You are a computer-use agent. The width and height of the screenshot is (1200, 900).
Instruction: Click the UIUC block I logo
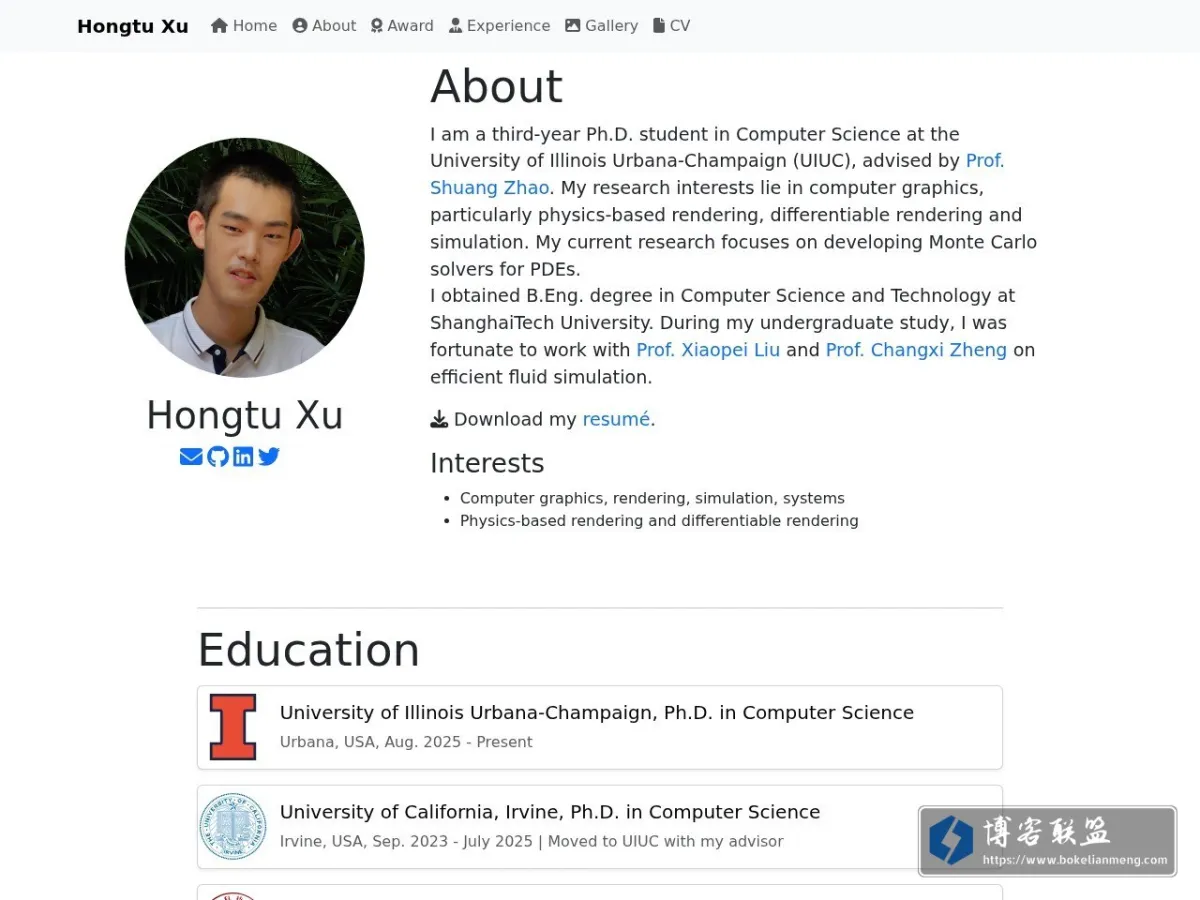pyautogui.click(x=233, y=727)
